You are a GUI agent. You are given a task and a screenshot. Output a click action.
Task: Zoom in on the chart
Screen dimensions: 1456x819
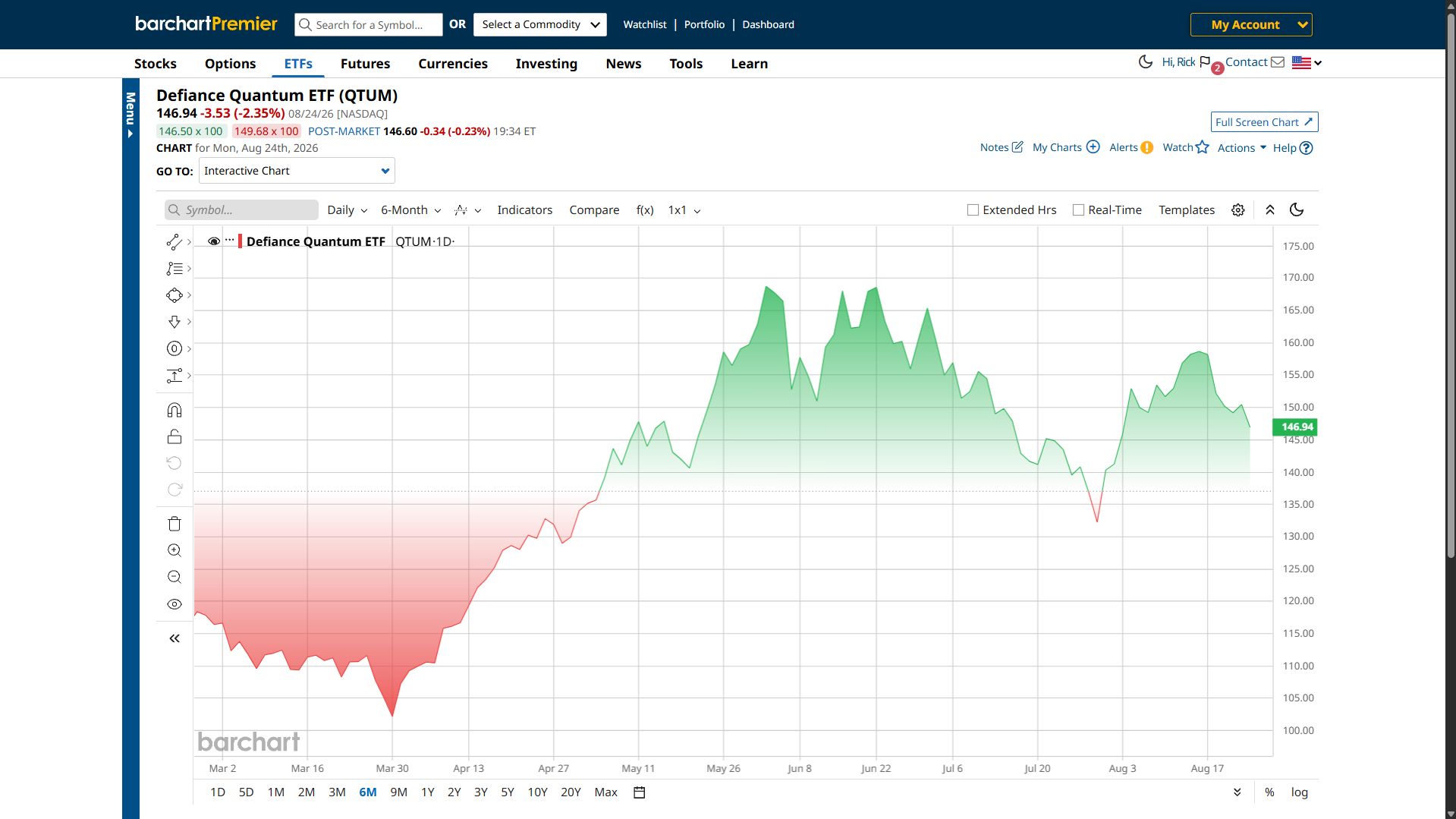(174, 550)
